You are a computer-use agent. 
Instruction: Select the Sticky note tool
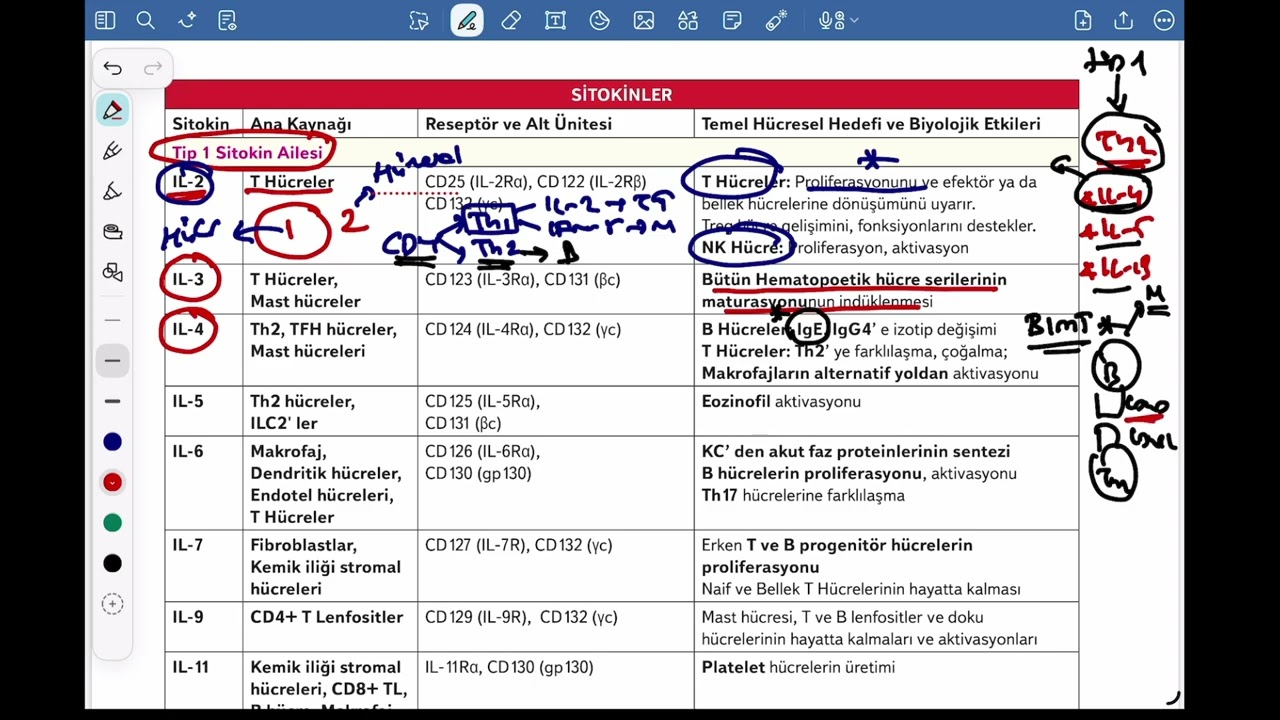click(x=732, y=20)
